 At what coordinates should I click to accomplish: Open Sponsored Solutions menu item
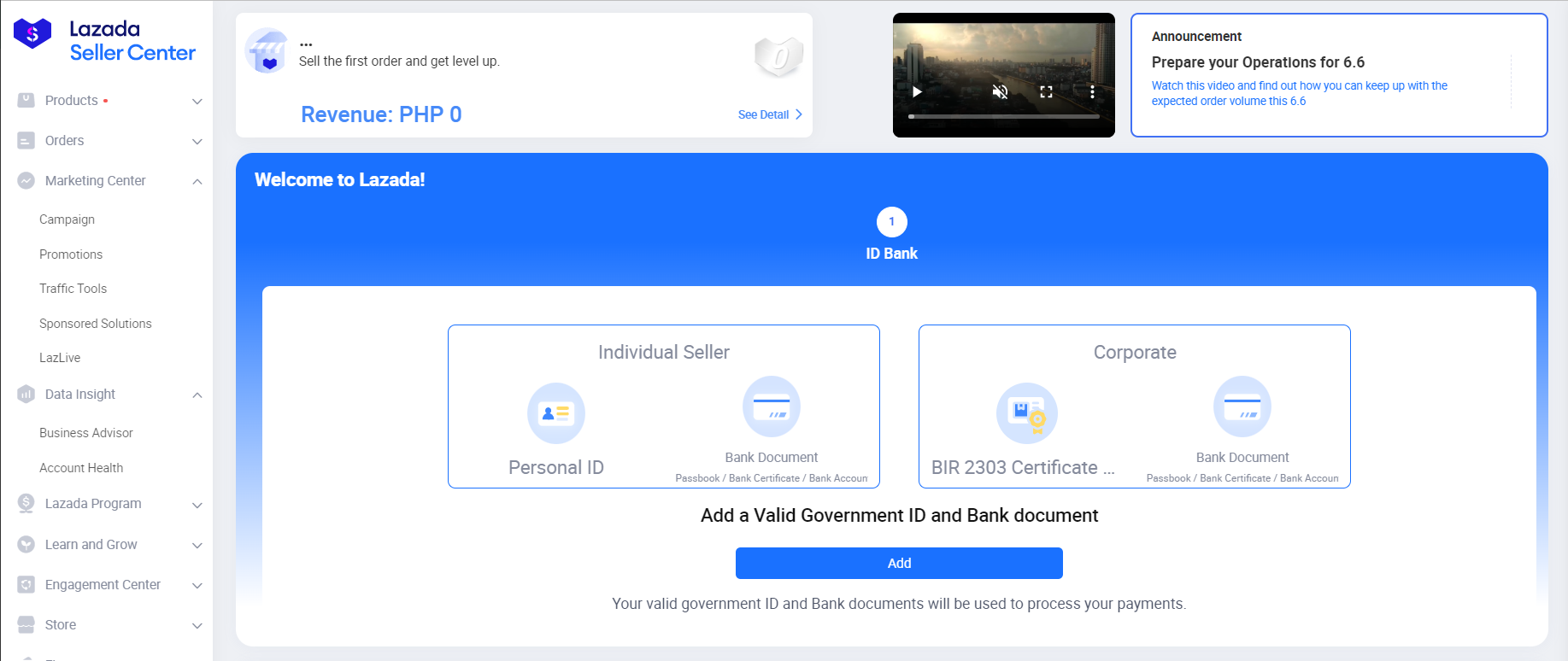click(95, 324)
